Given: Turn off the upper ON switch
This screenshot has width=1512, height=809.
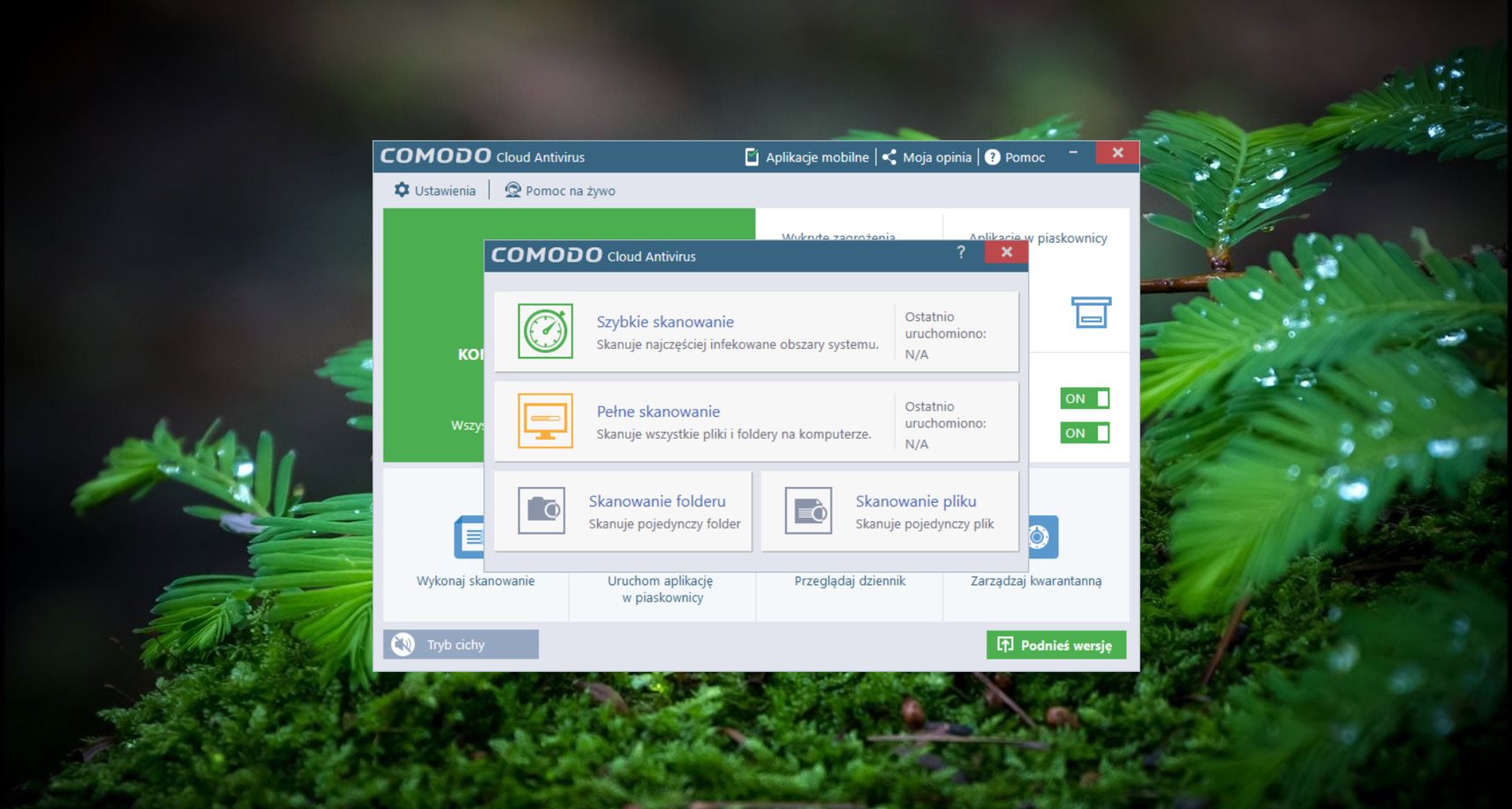Looking at the screenshot, I should [1085, 398].
